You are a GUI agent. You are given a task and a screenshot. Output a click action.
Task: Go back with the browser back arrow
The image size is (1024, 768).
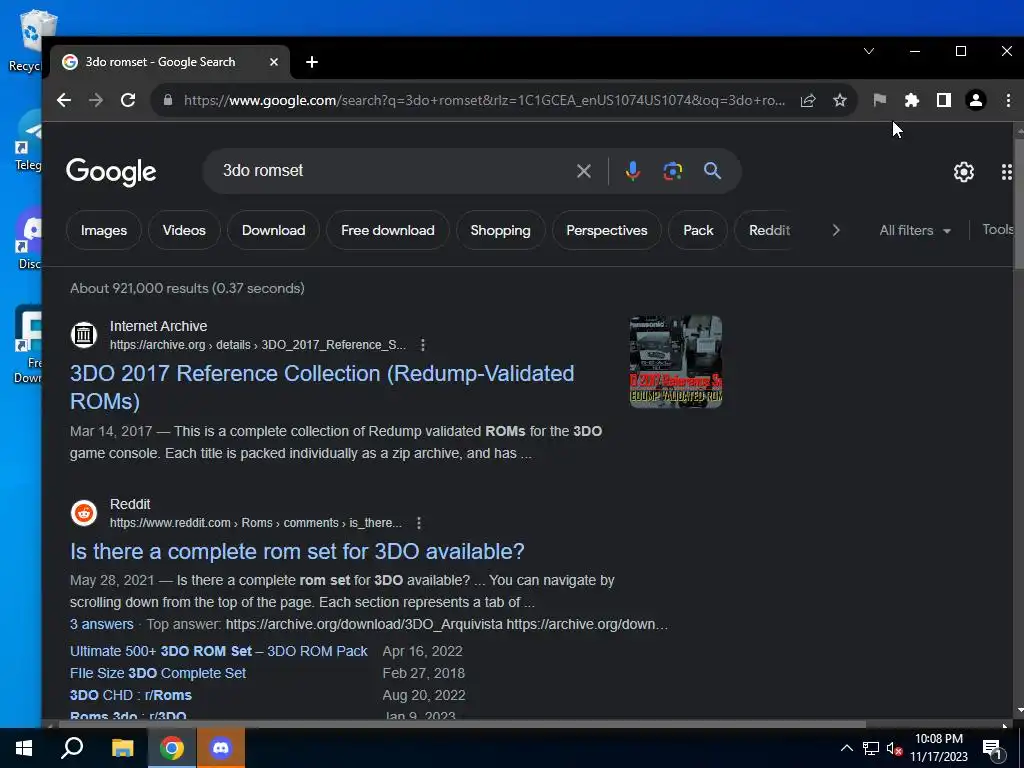pyautogui.click(x=64, y=100)
